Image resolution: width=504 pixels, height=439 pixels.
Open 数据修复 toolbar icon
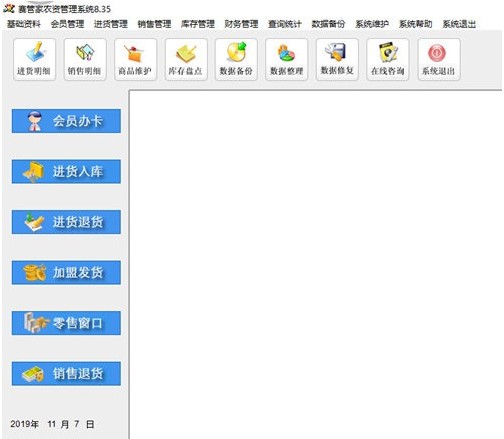tap(337, 59)
